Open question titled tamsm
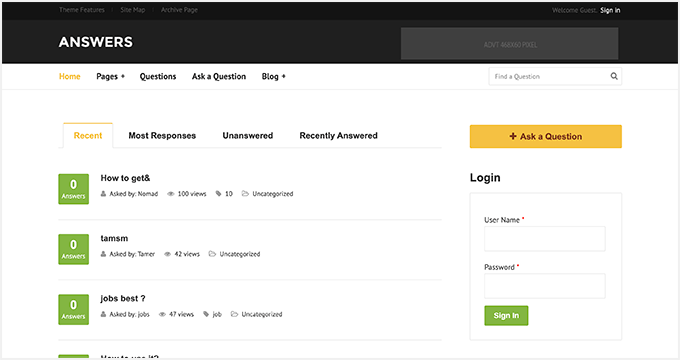The height and width of the screenshot is (360, 680). [114, 238]
